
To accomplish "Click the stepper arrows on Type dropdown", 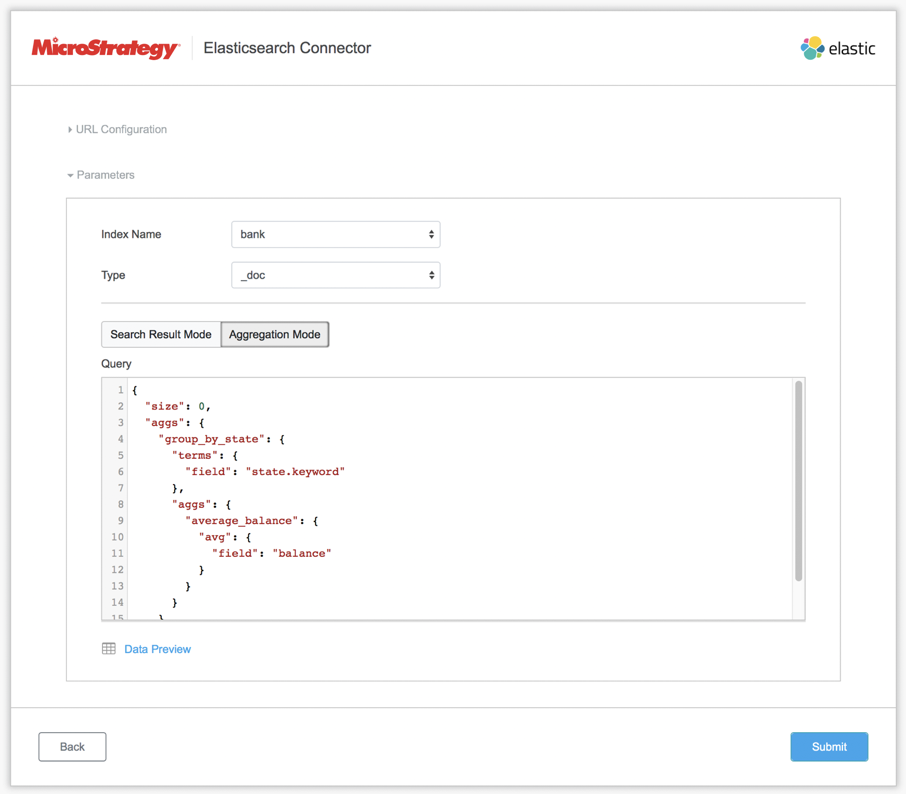I will pos(431,275).
